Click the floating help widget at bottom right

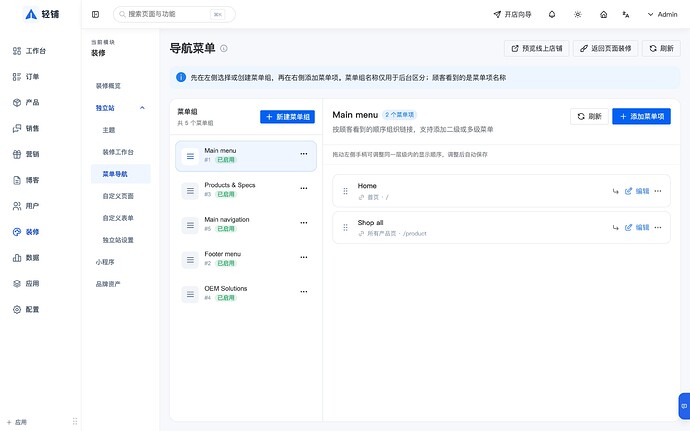pyautogui.click(x=684, y=406)
